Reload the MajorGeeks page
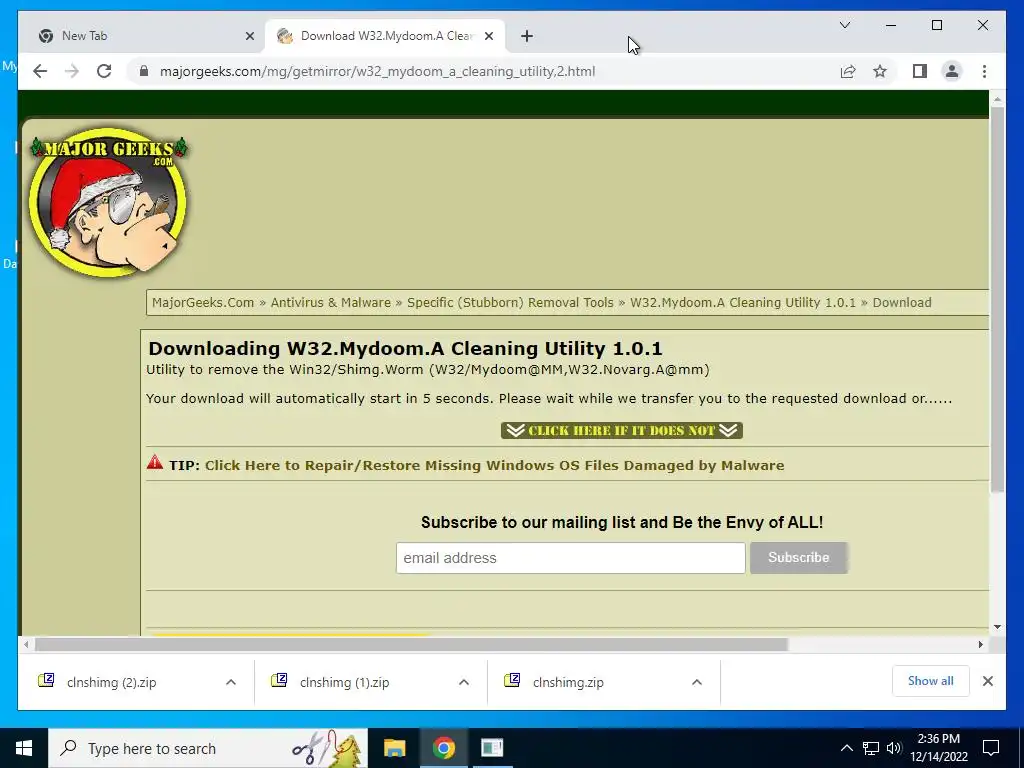The height and width of the screenshot is (768, 1024). pos(104,71)
